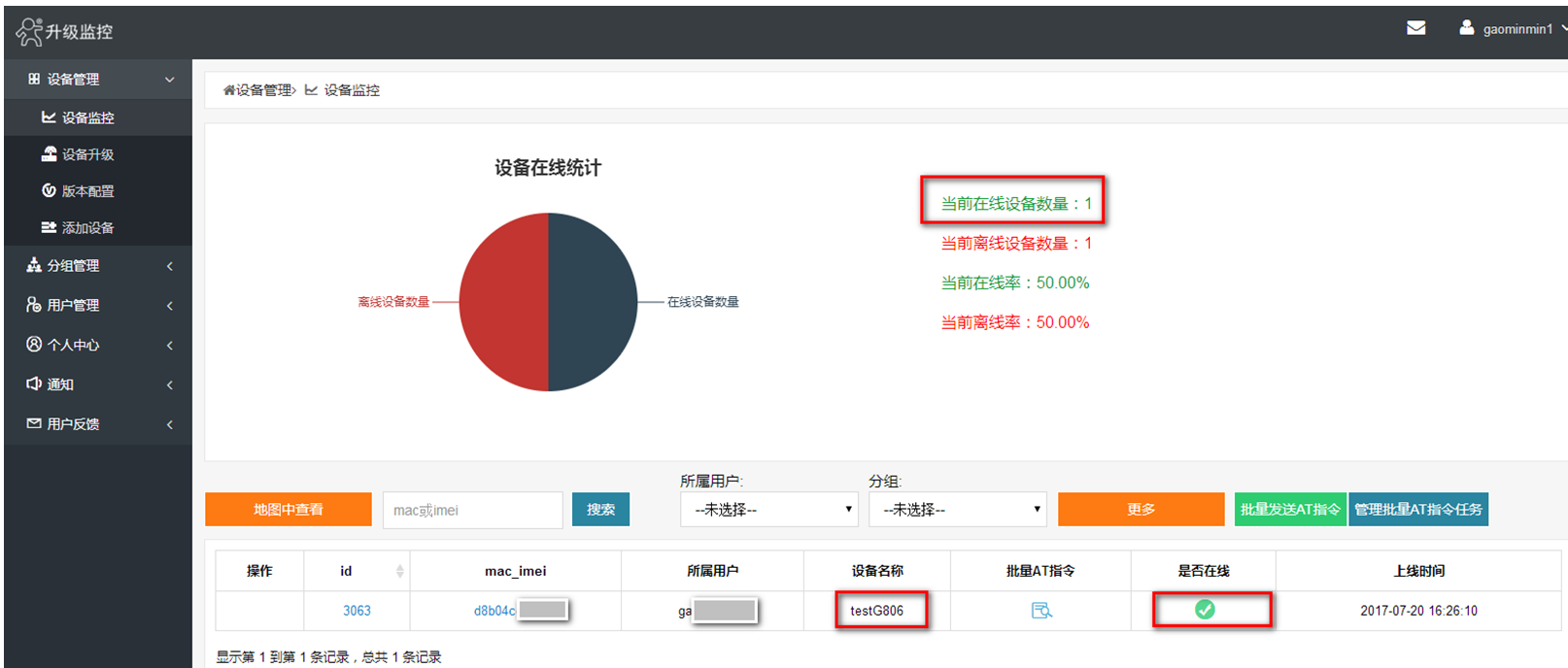
Task: Click the batch AT command icon in table row
Action: pos(1040,611)
